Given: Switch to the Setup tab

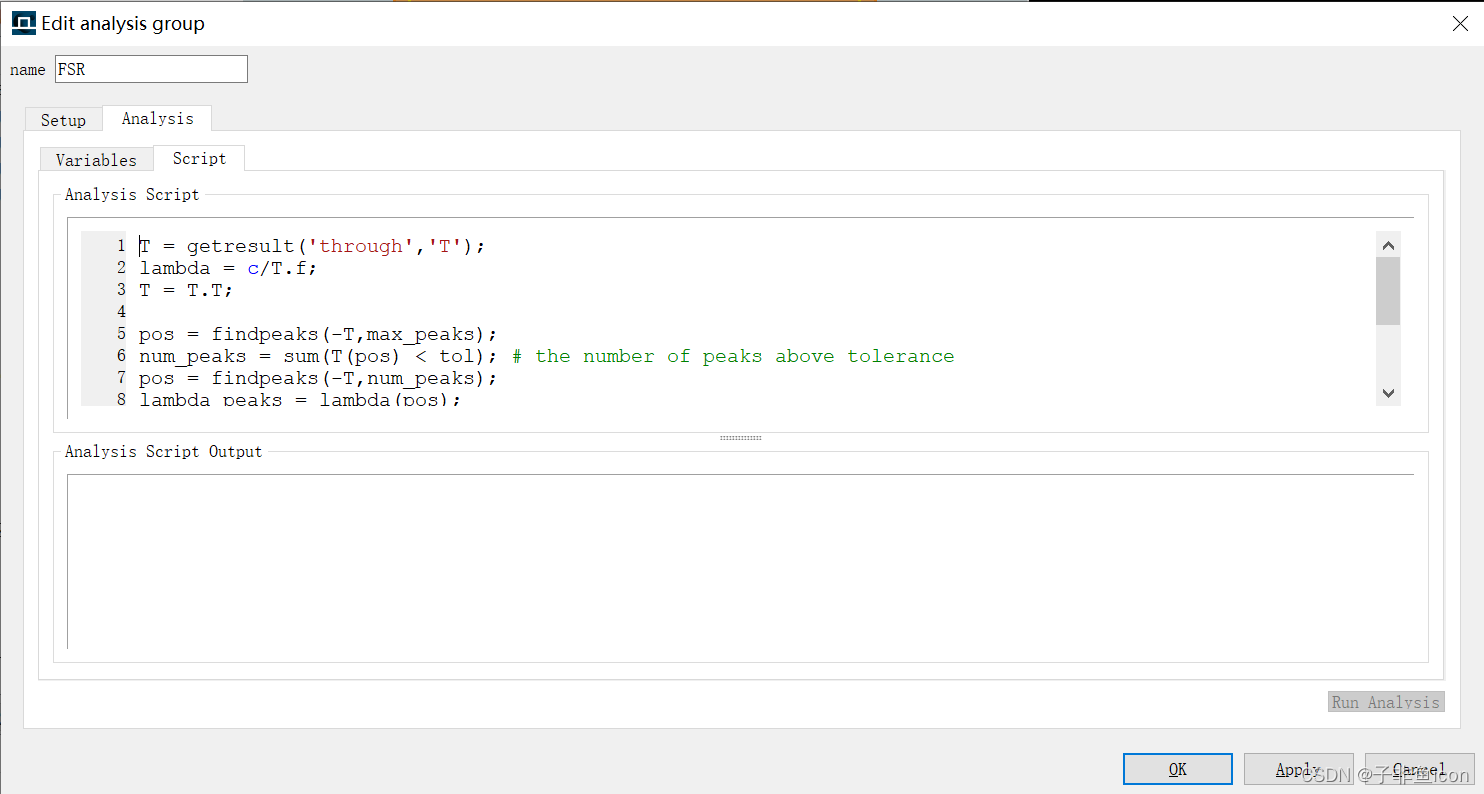Looking at the screenshot, I should pos(63,119).
